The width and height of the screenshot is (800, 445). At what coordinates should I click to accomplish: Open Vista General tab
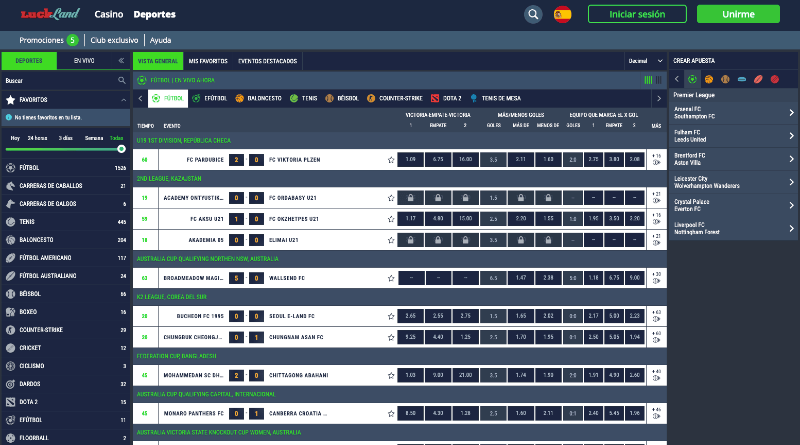click(x=158, y=61)
